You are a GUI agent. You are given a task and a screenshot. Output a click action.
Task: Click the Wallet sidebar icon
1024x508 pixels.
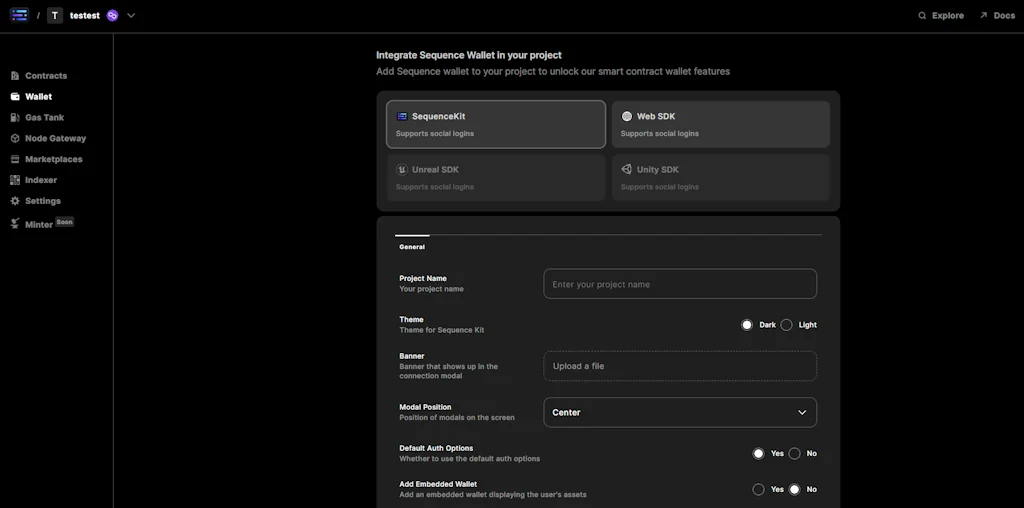point(15,97)
